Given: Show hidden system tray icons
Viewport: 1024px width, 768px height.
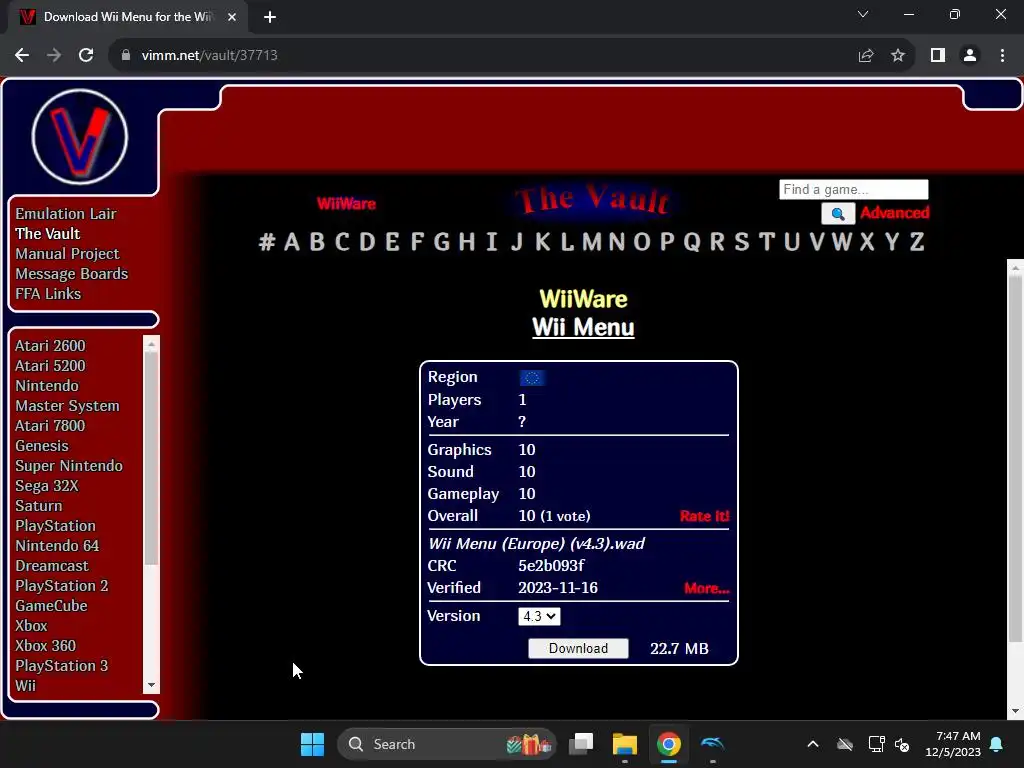Looking at the screenshot, I should 812,744.
